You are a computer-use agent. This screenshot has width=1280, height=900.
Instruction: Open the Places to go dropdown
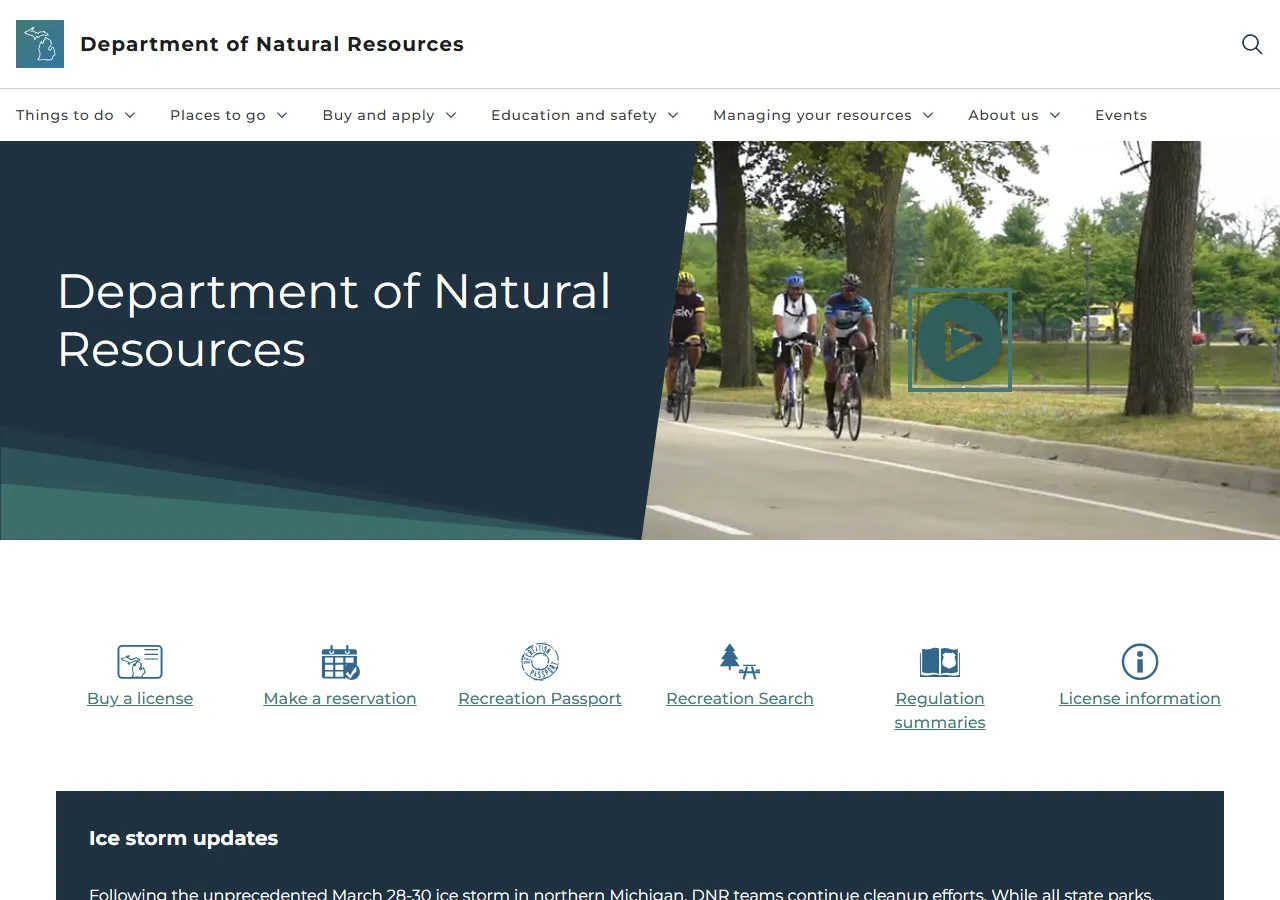click(228, 115)
